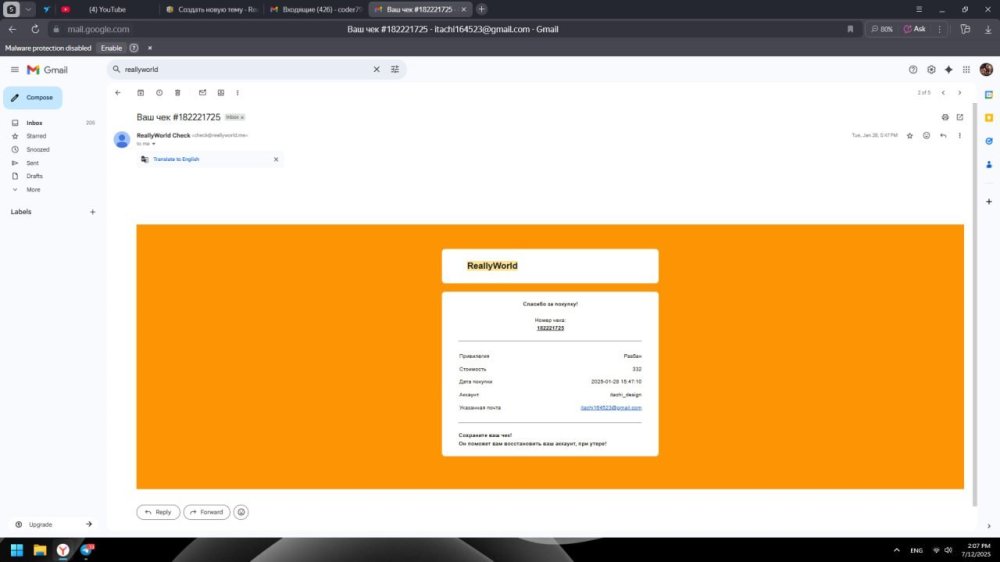Click the Forward button below email
Screen dimensions: 1000x562
[x=207, y=512]
